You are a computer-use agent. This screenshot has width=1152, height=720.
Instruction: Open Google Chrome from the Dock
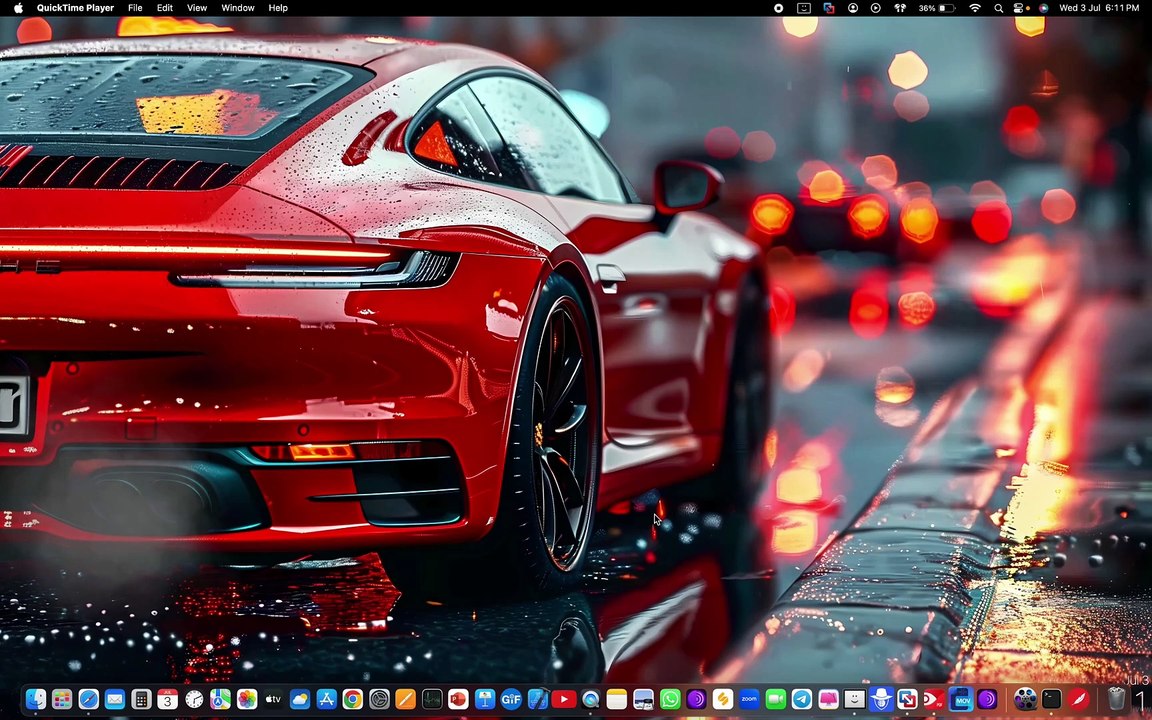[353, 699]
